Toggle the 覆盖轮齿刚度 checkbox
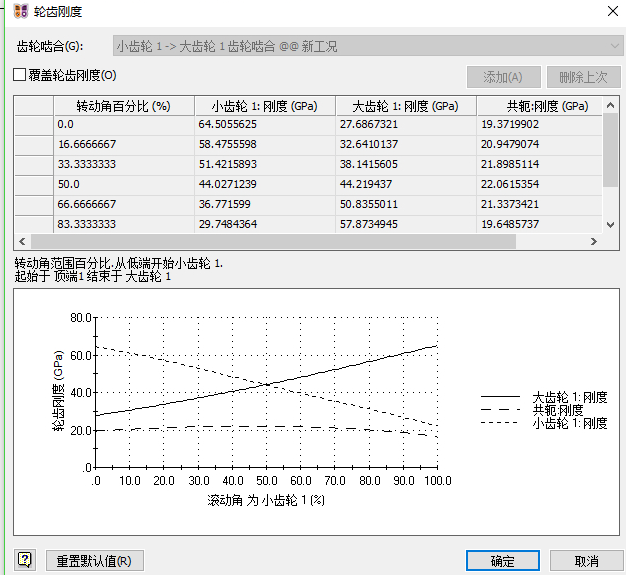Image resolution: width=626 pixels, height=575 pixels. (x=20, y=75)
